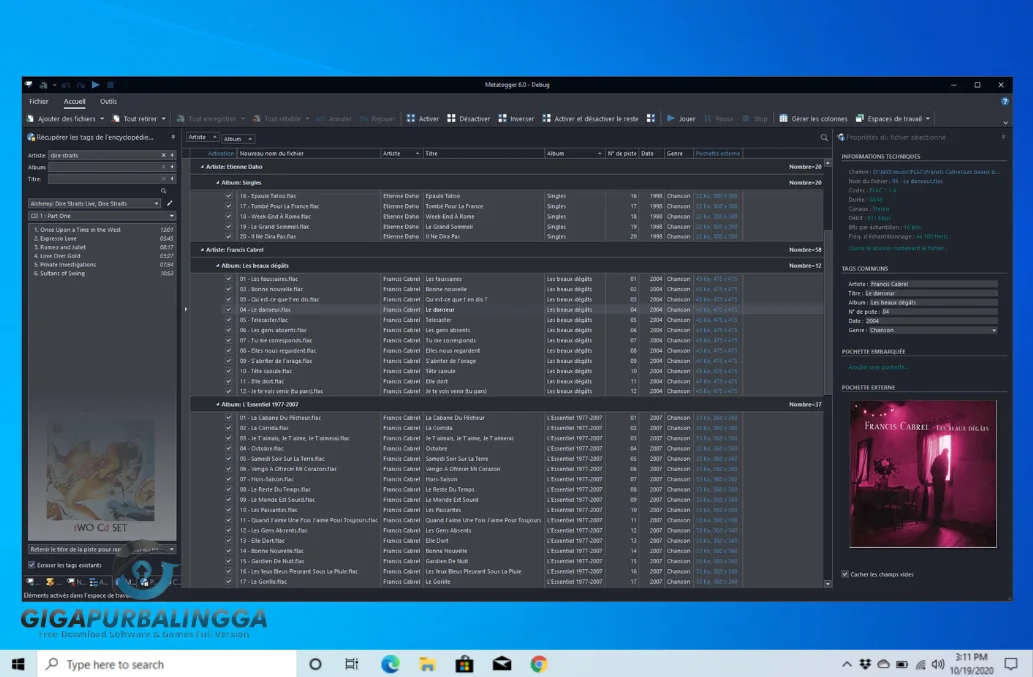Uncheck activation for 12 - Je te vois venir
The width and height of the screenshot is (1033, 677).
coord(229,391)
